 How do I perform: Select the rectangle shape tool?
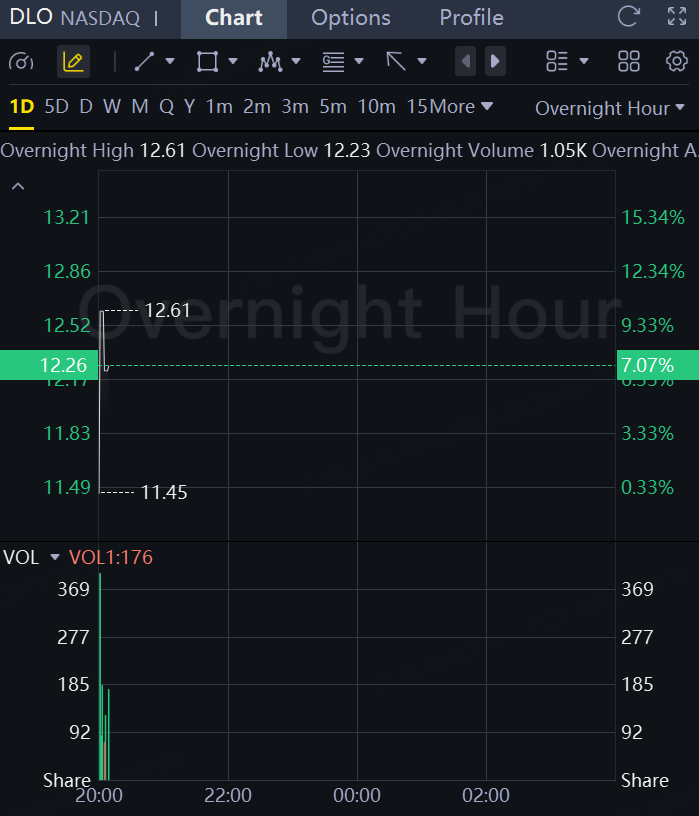pos(207,62)
